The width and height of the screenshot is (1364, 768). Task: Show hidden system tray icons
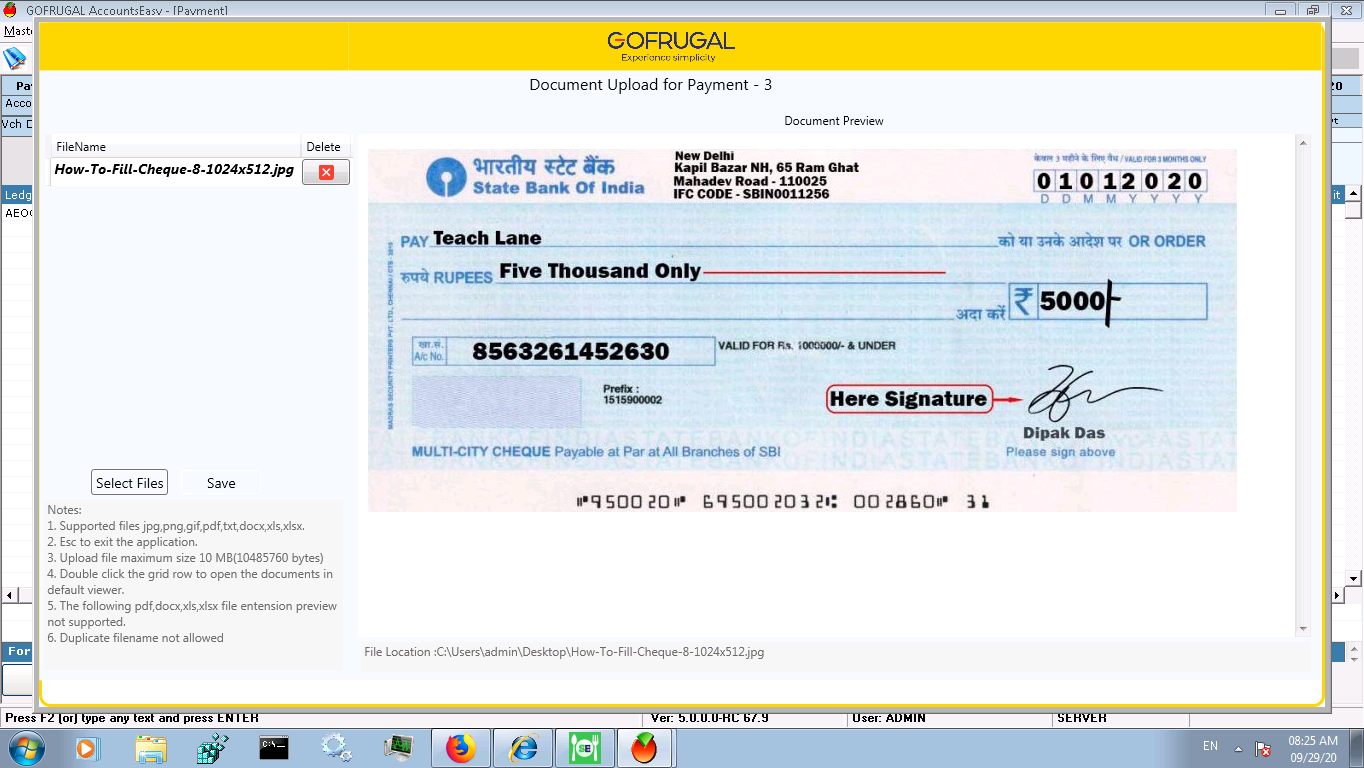1238,748
